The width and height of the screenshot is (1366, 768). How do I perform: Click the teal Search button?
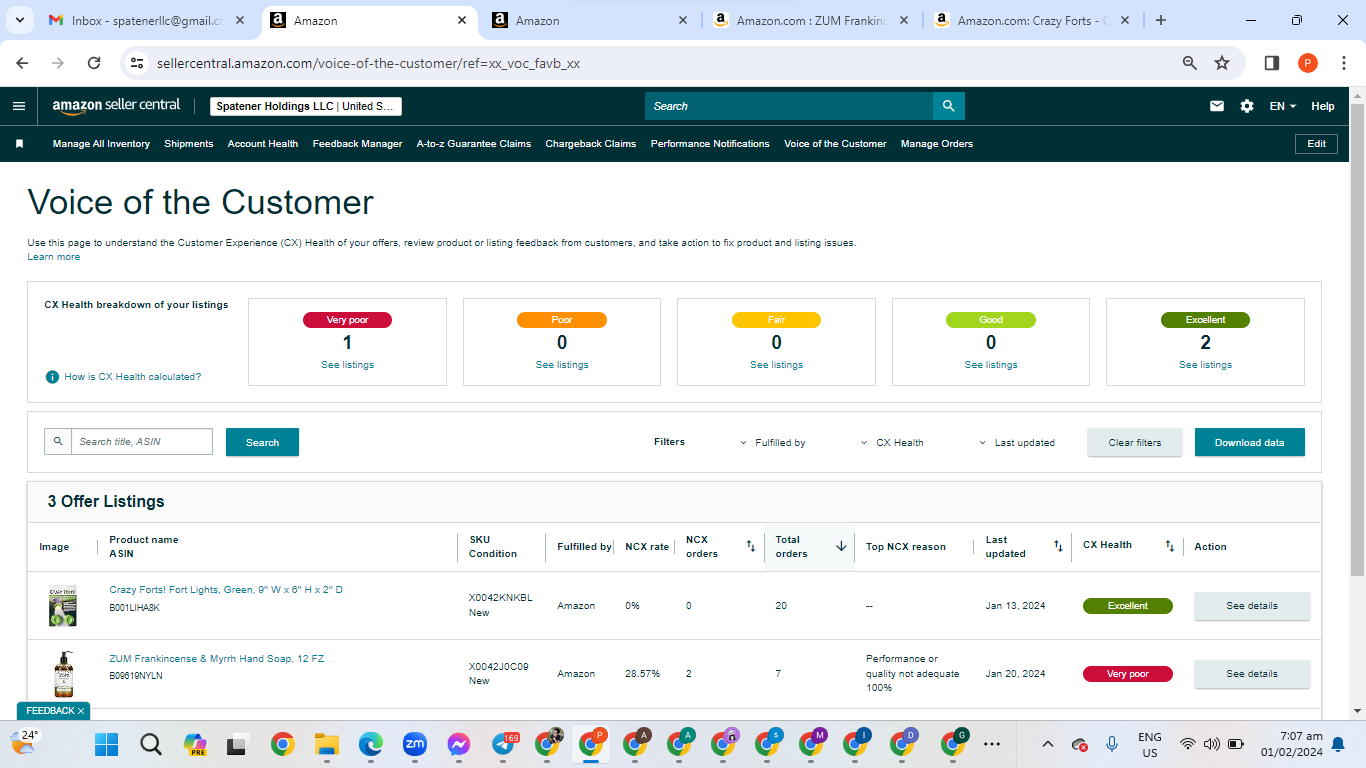pyautogui.click(x=262, y=442)
